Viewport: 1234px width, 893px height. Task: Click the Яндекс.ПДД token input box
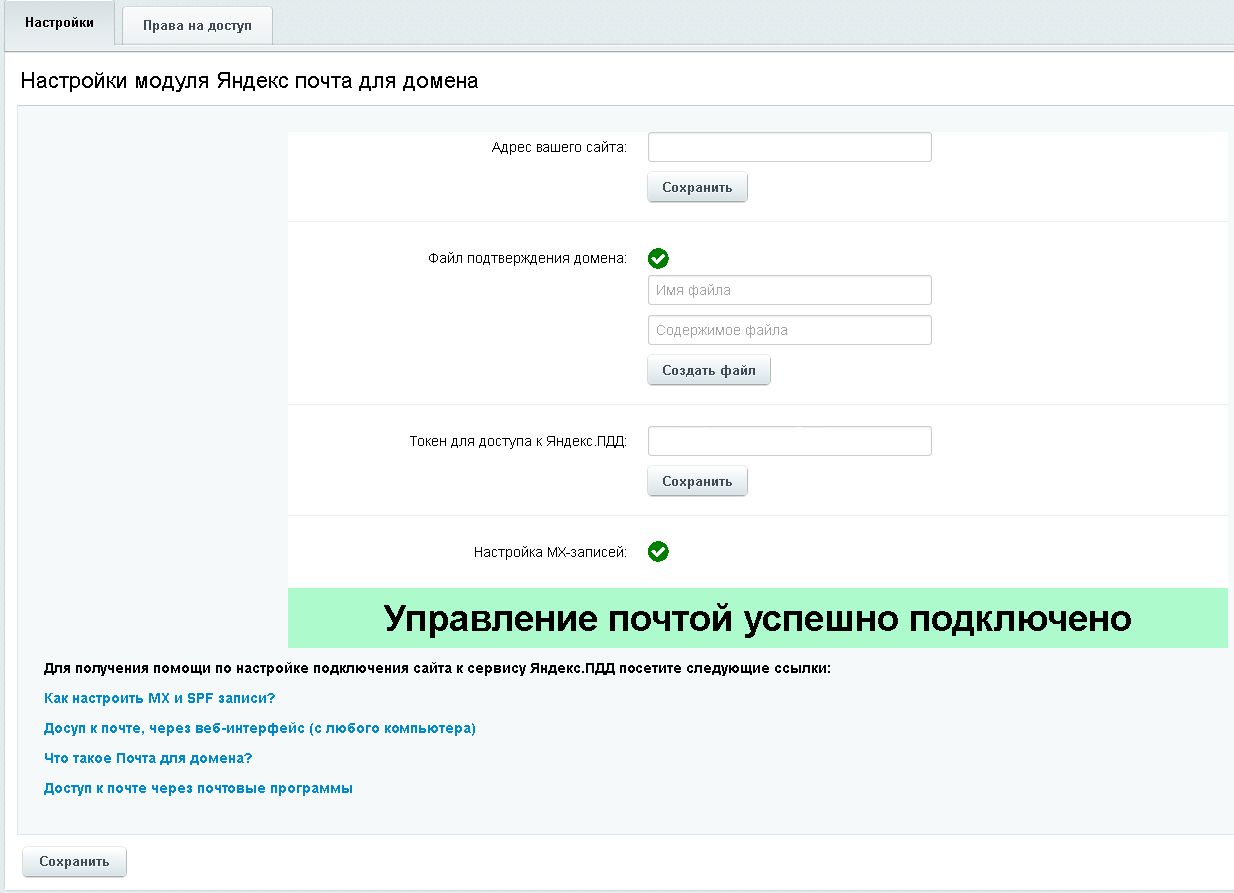coord(789,440)
